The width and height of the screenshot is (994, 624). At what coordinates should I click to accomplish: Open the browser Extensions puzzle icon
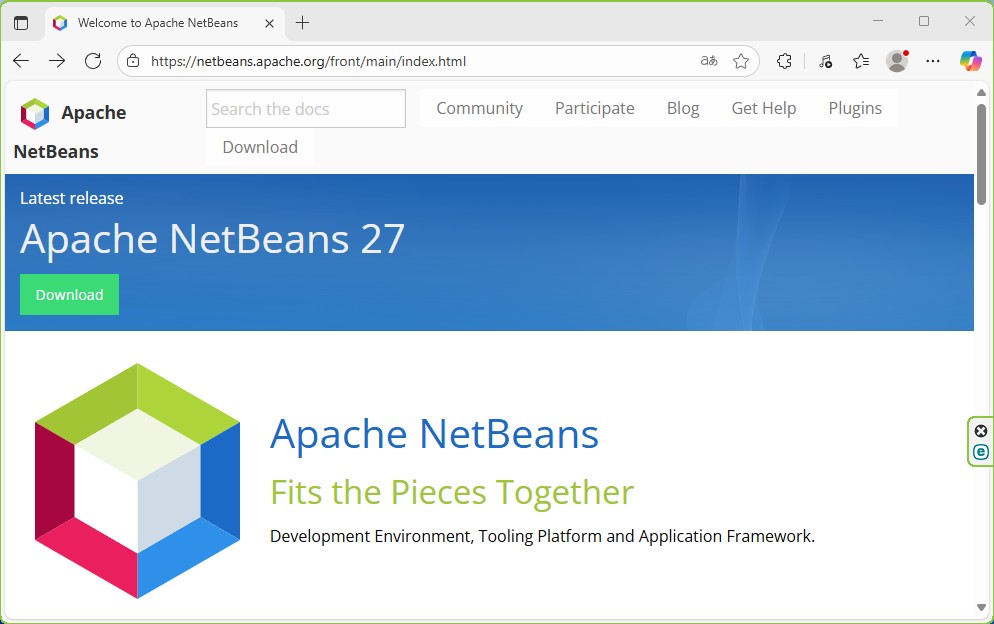pyautogui.click(x=784, y=61)
